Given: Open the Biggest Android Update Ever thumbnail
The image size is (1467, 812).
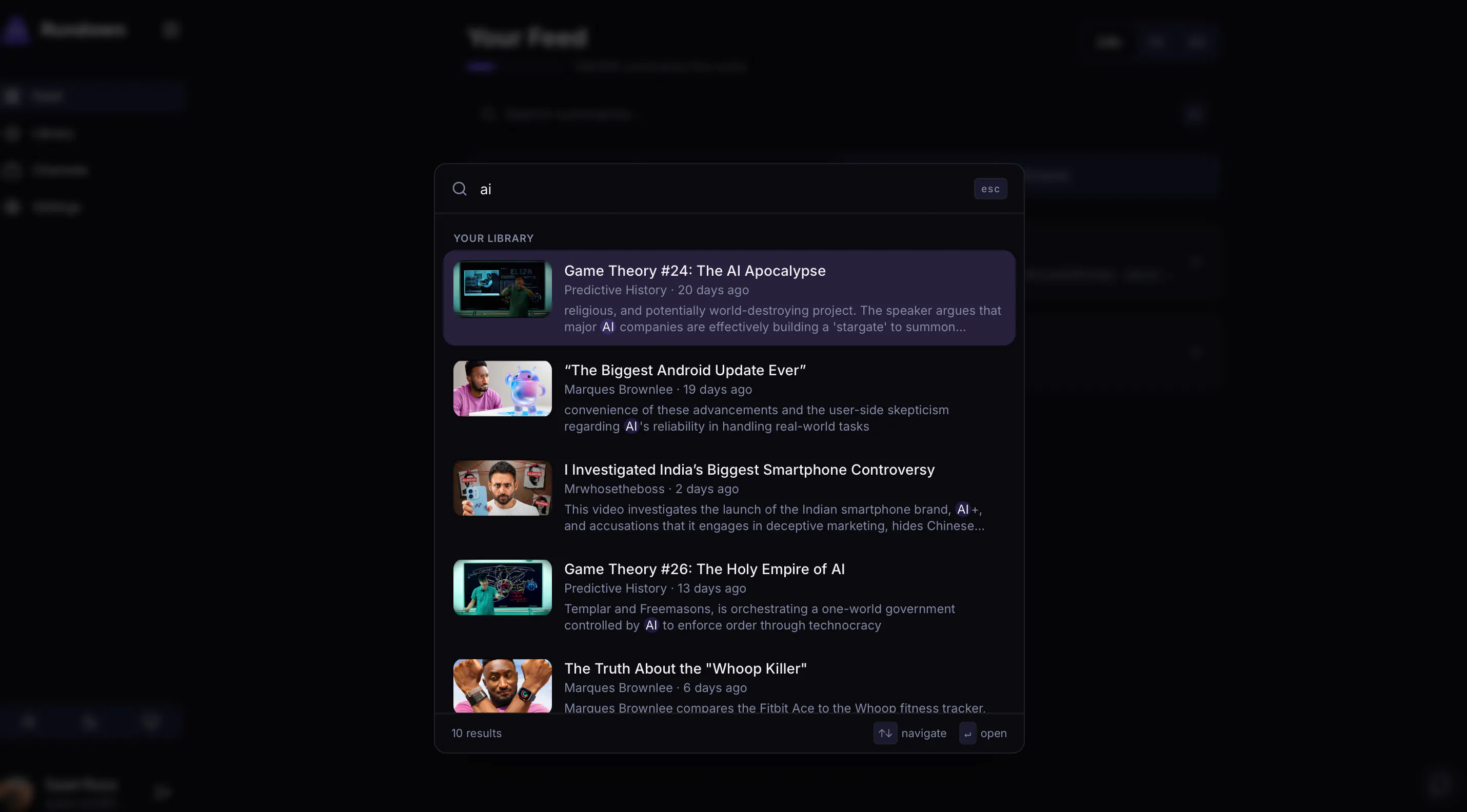Looking at the screenshot, I should point(502,389).
